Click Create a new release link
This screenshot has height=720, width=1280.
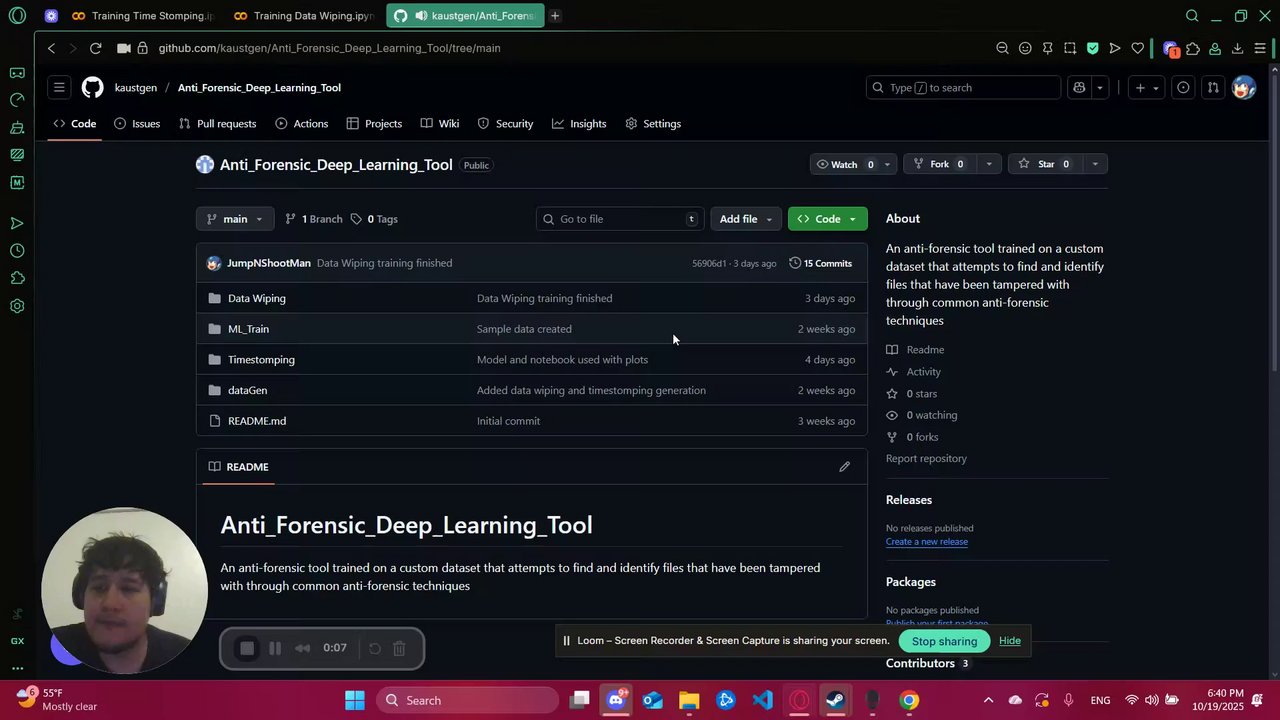pyautogui.click(x=927, y=542)
